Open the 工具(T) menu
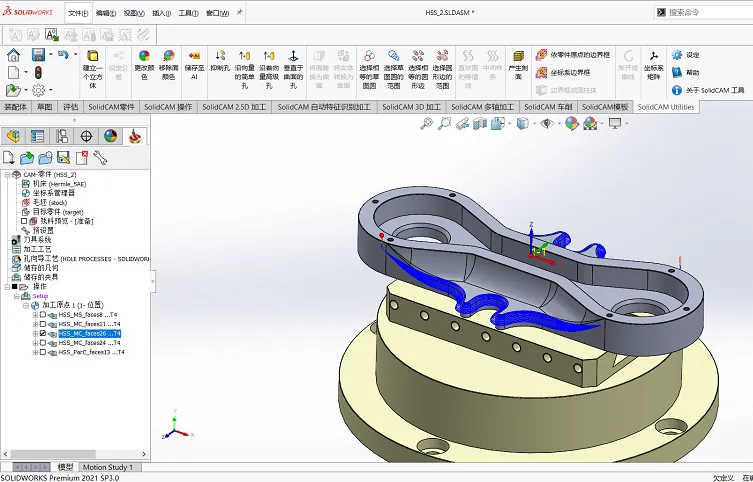This screenshot has height=482, width=753. pos(185,15)
